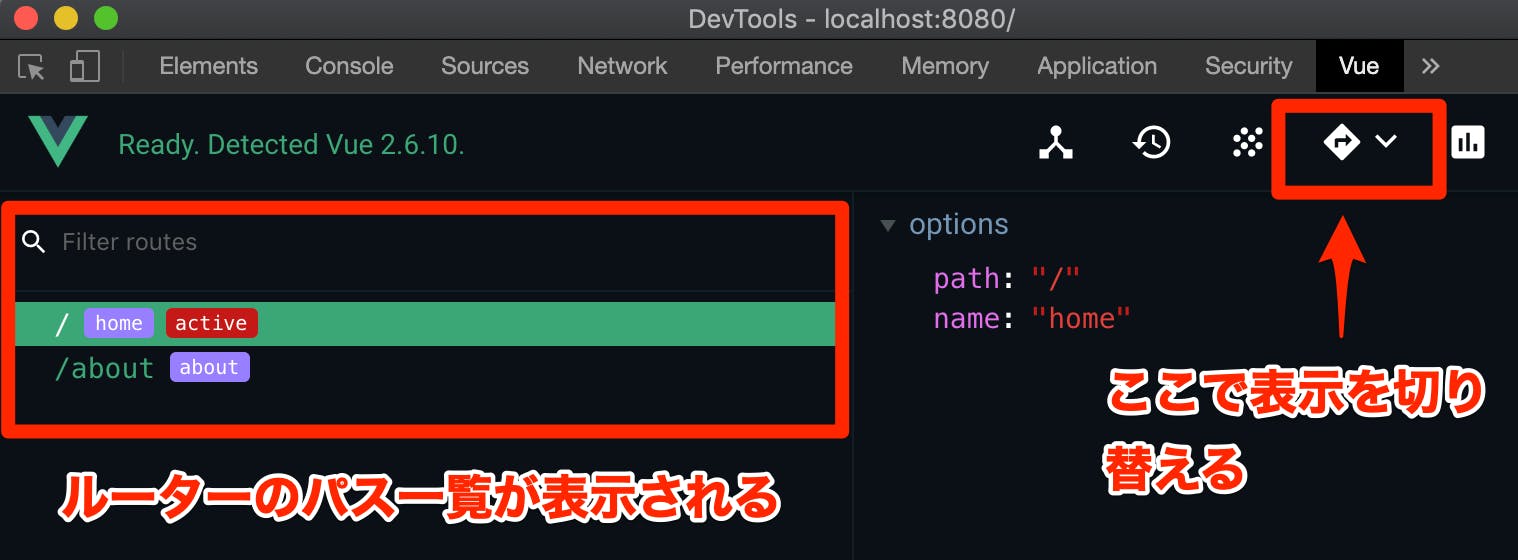Switch to the Network tab
1518x560 pixels.
[622, 66]
